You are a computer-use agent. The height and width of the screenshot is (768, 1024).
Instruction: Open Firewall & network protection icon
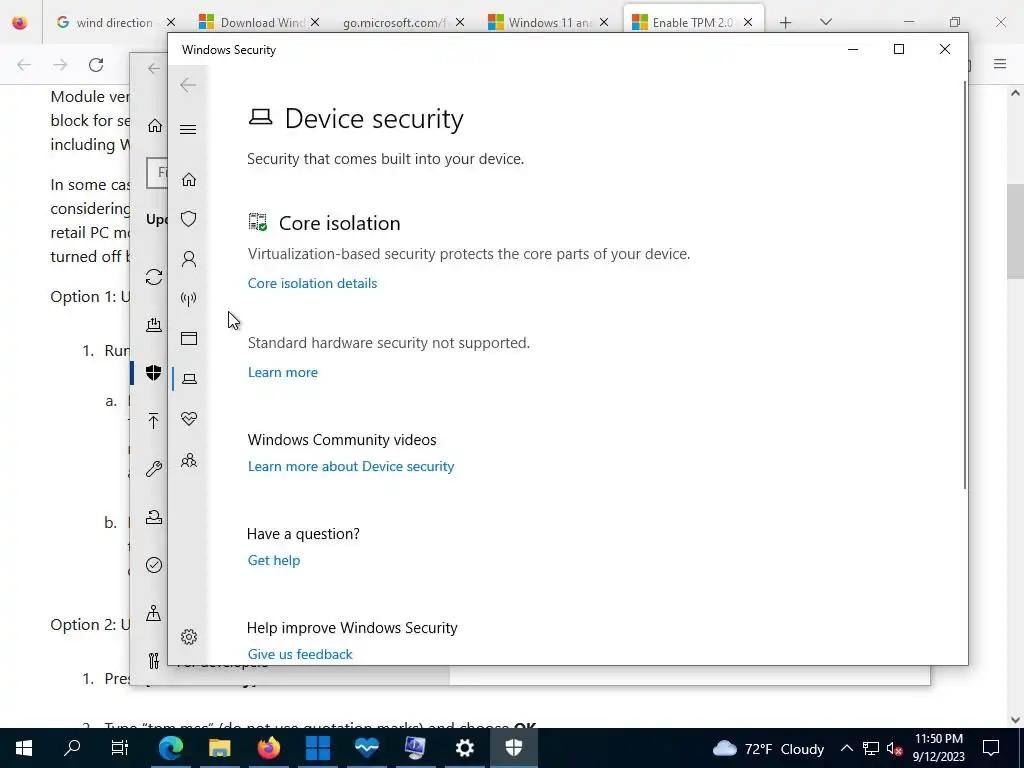click(x=189, y=299)
